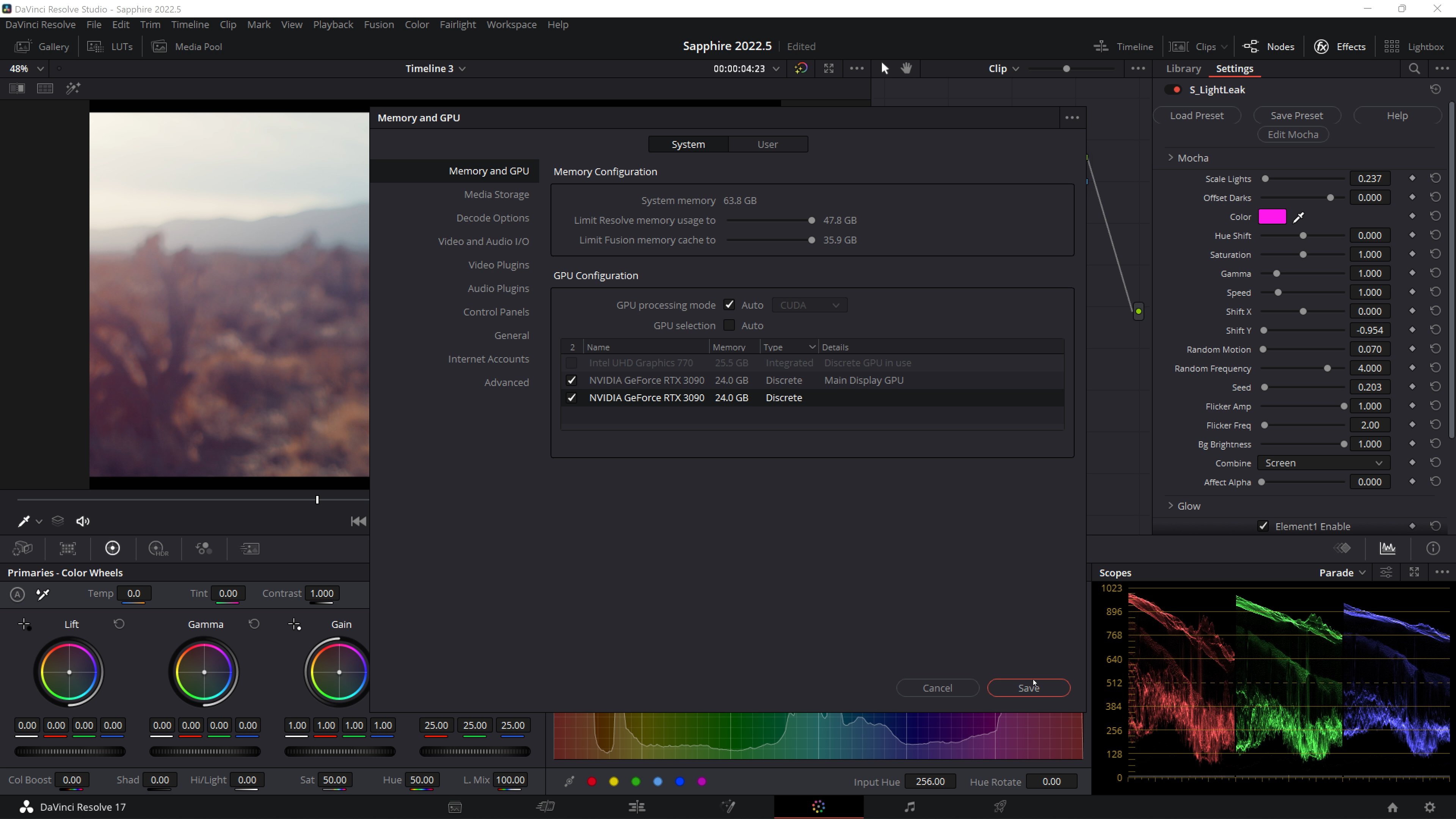The width and height of the screenshot is (1456, 819).
Task: Switch to the Library tab
Action: [x=1183, y=68]
